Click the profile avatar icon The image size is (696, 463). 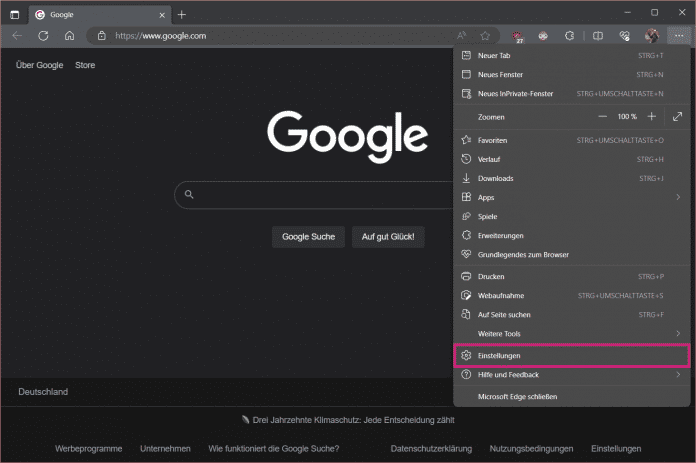(x=652, y=35)
